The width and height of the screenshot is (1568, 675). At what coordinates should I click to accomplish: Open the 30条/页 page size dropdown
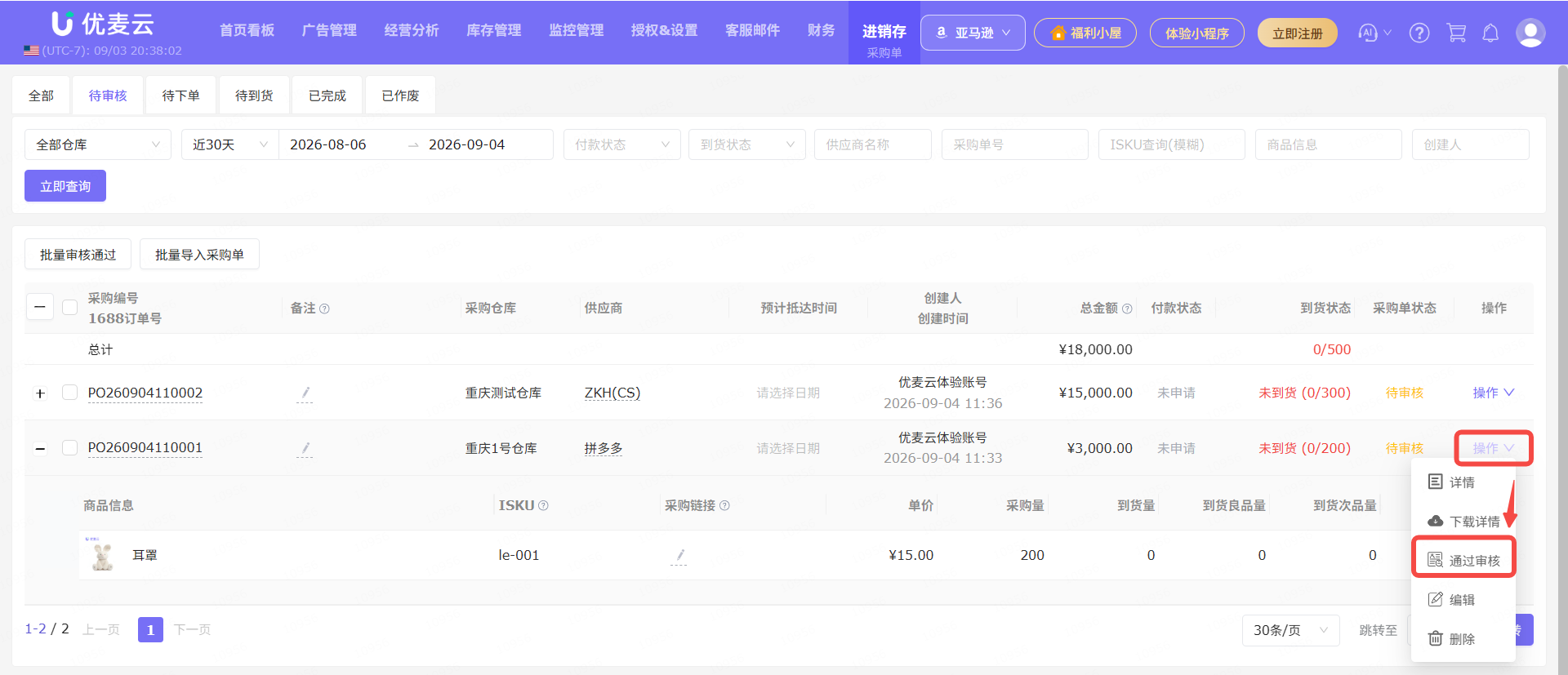click(1290, 630)
